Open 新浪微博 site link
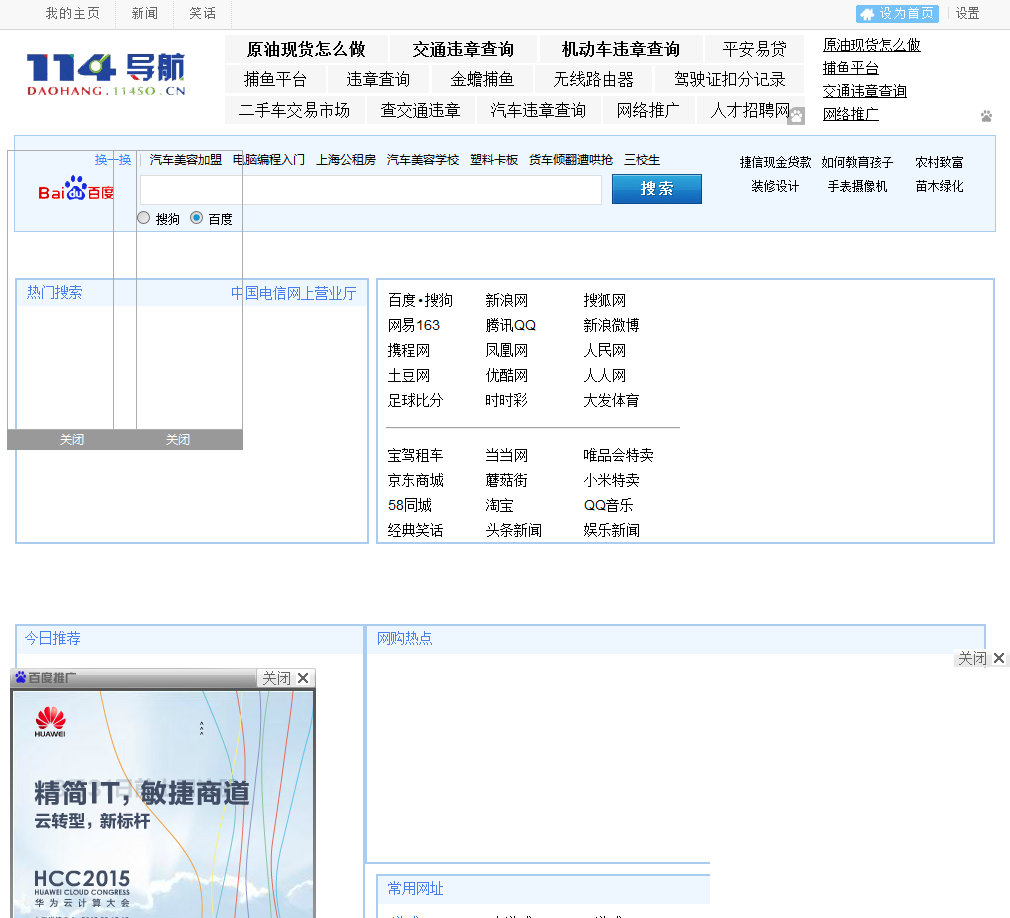This screenshot has width=1010, height=918. pyautogui.click(x=611, y=325)
